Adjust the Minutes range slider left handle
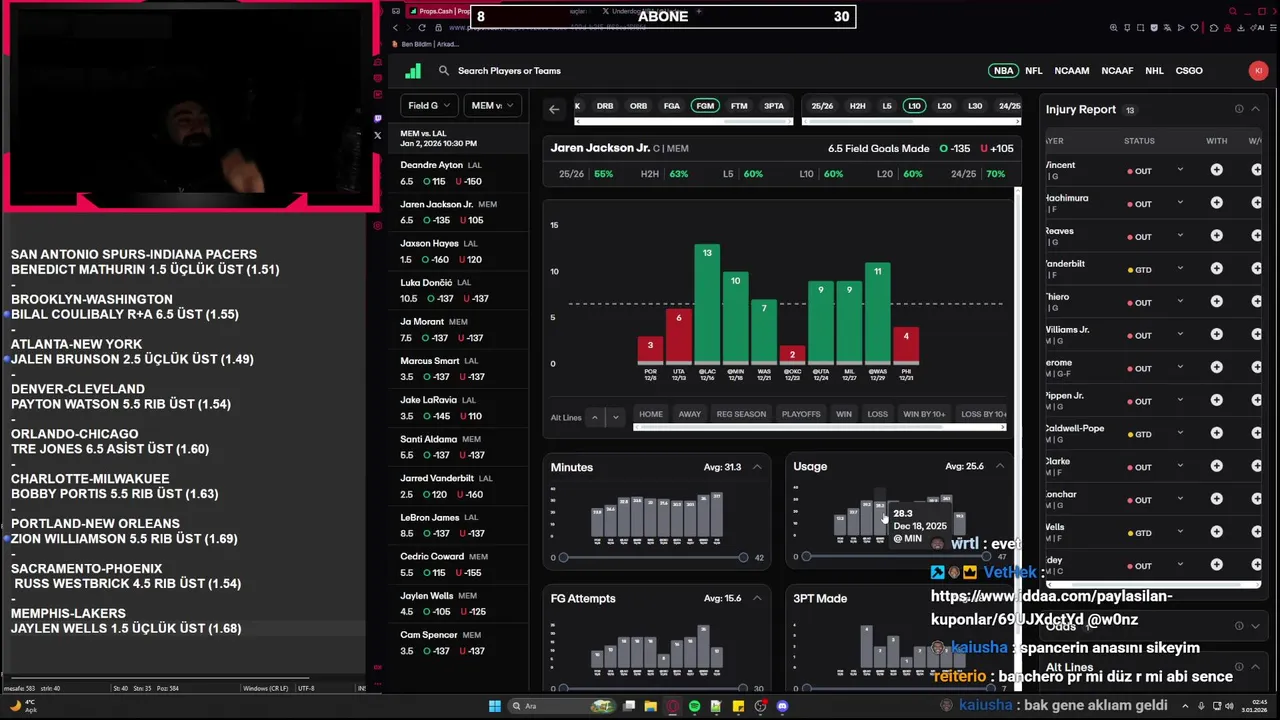Screen dimensions: 1280x720 click(x=563, y=557)
